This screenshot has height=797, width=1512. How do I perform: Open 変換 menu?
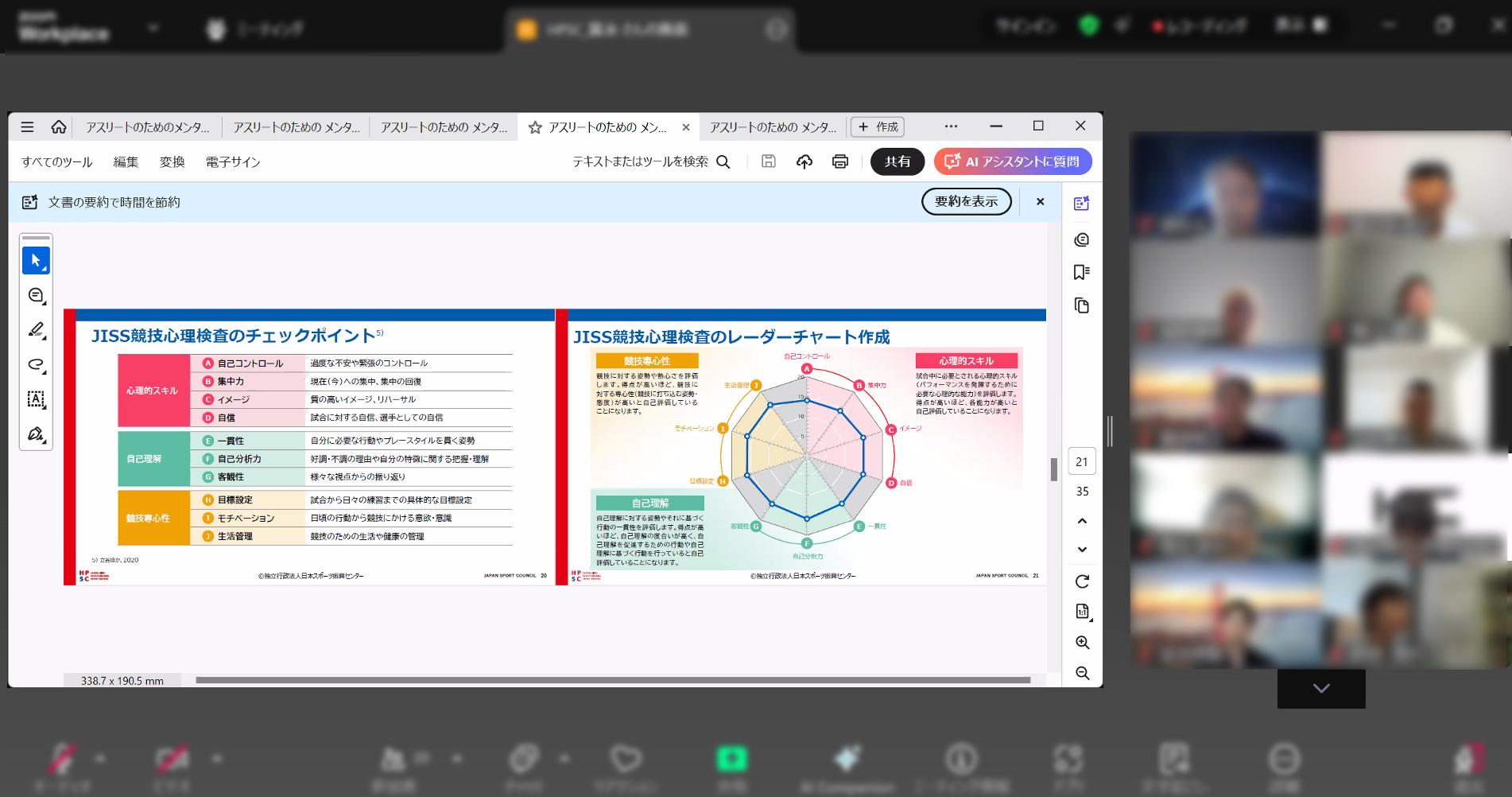(172, 162)
